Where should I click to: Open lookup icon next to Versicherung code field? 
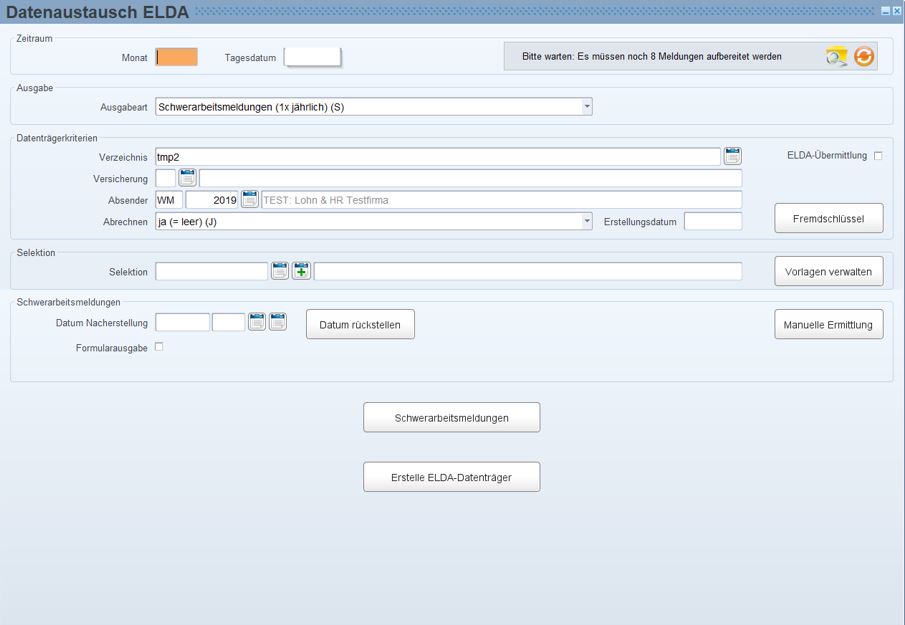187,178
